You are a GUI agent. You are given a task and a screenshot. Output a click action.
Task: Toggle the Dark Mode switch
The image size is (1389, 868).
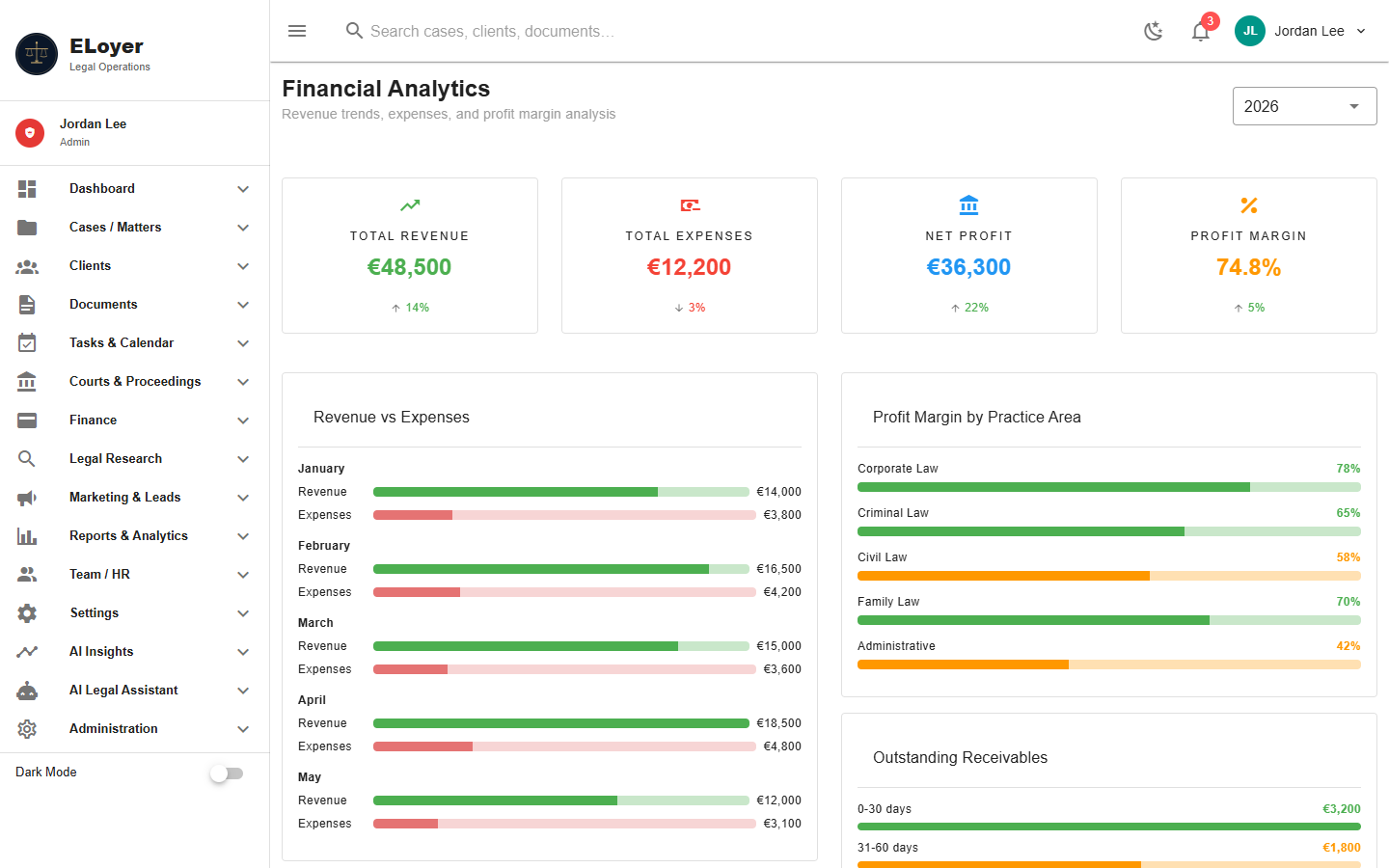(228, 773)
